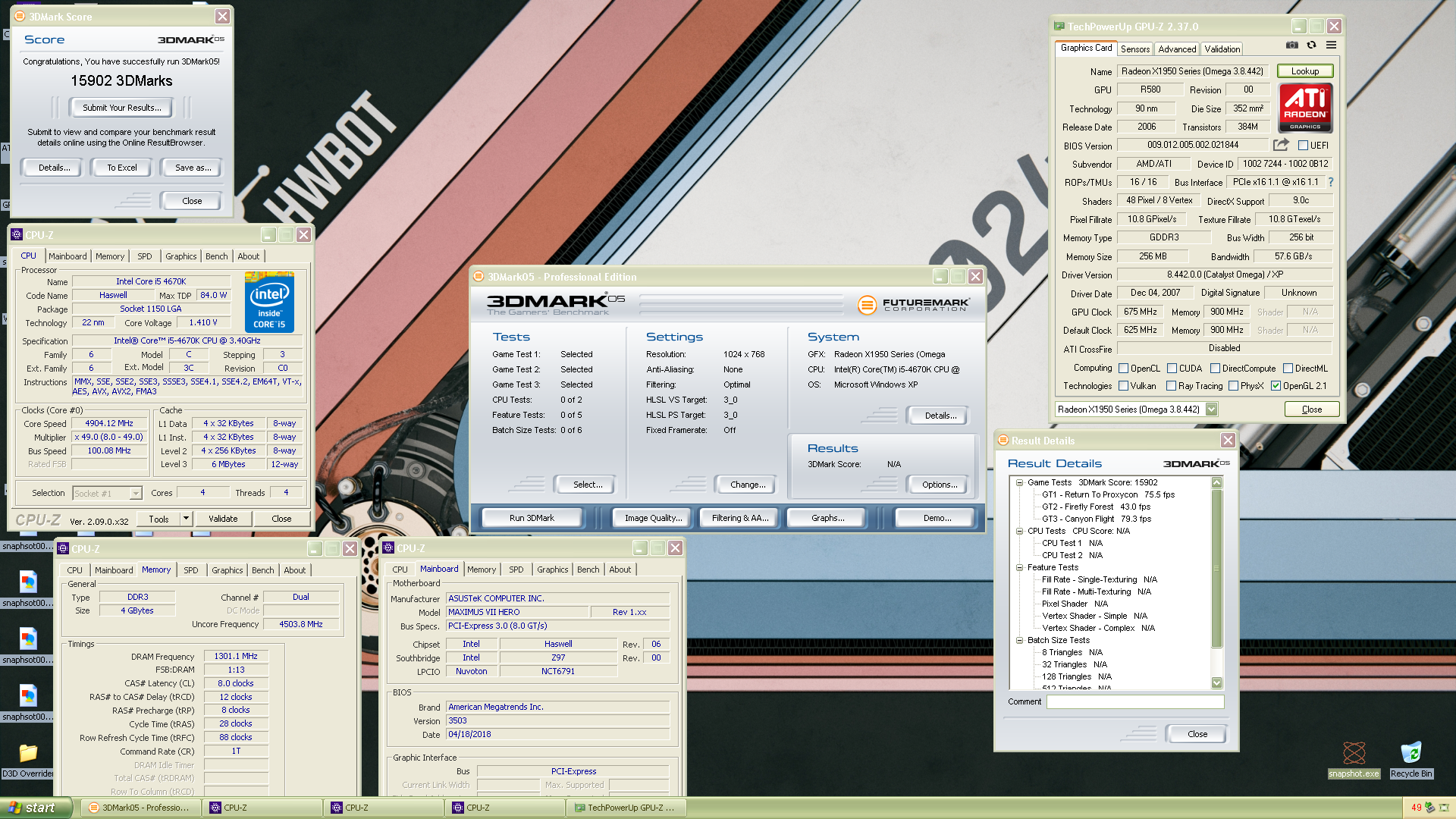This screenshot has height=819, width=1456.
Task: Click the Filtering & AA button
Action: 739,518
